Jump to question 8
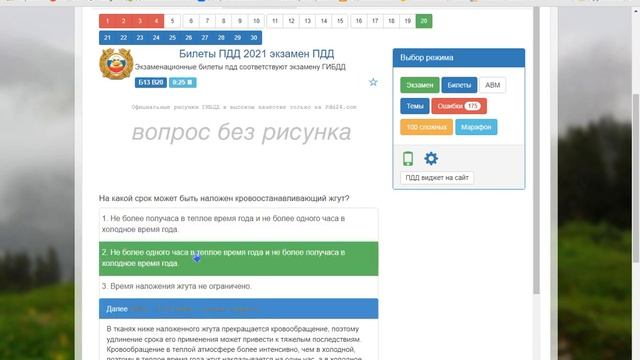 224,21
